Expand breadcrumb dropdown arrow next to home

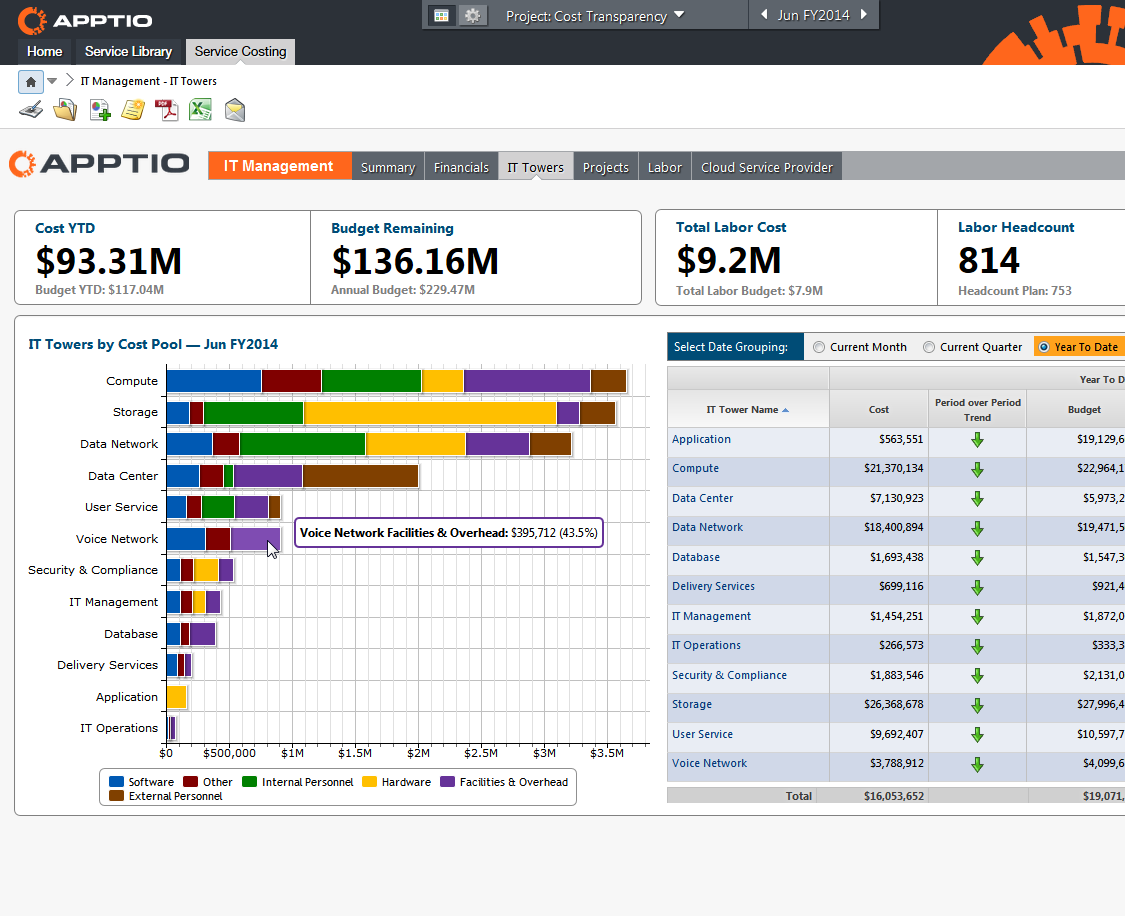[53, 81]
